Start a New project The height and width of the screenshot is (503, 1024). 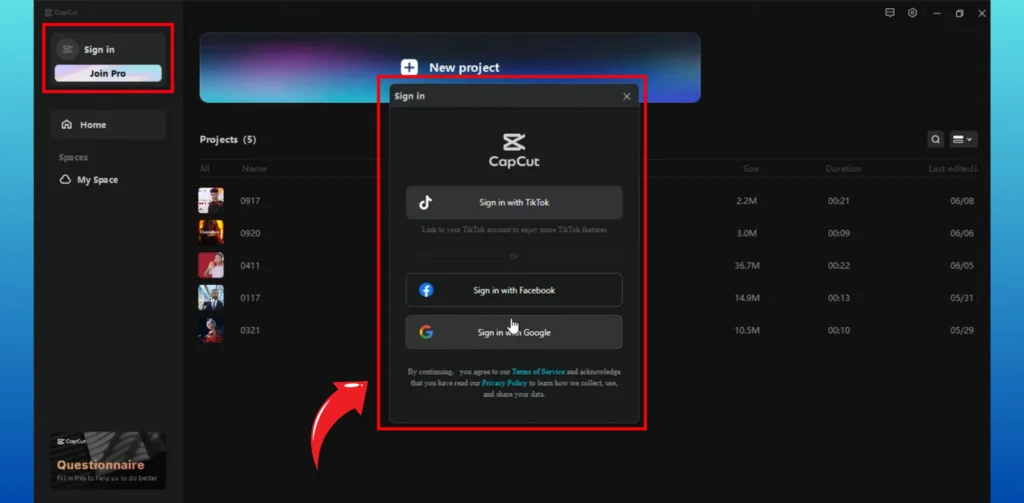pos(450,67)
